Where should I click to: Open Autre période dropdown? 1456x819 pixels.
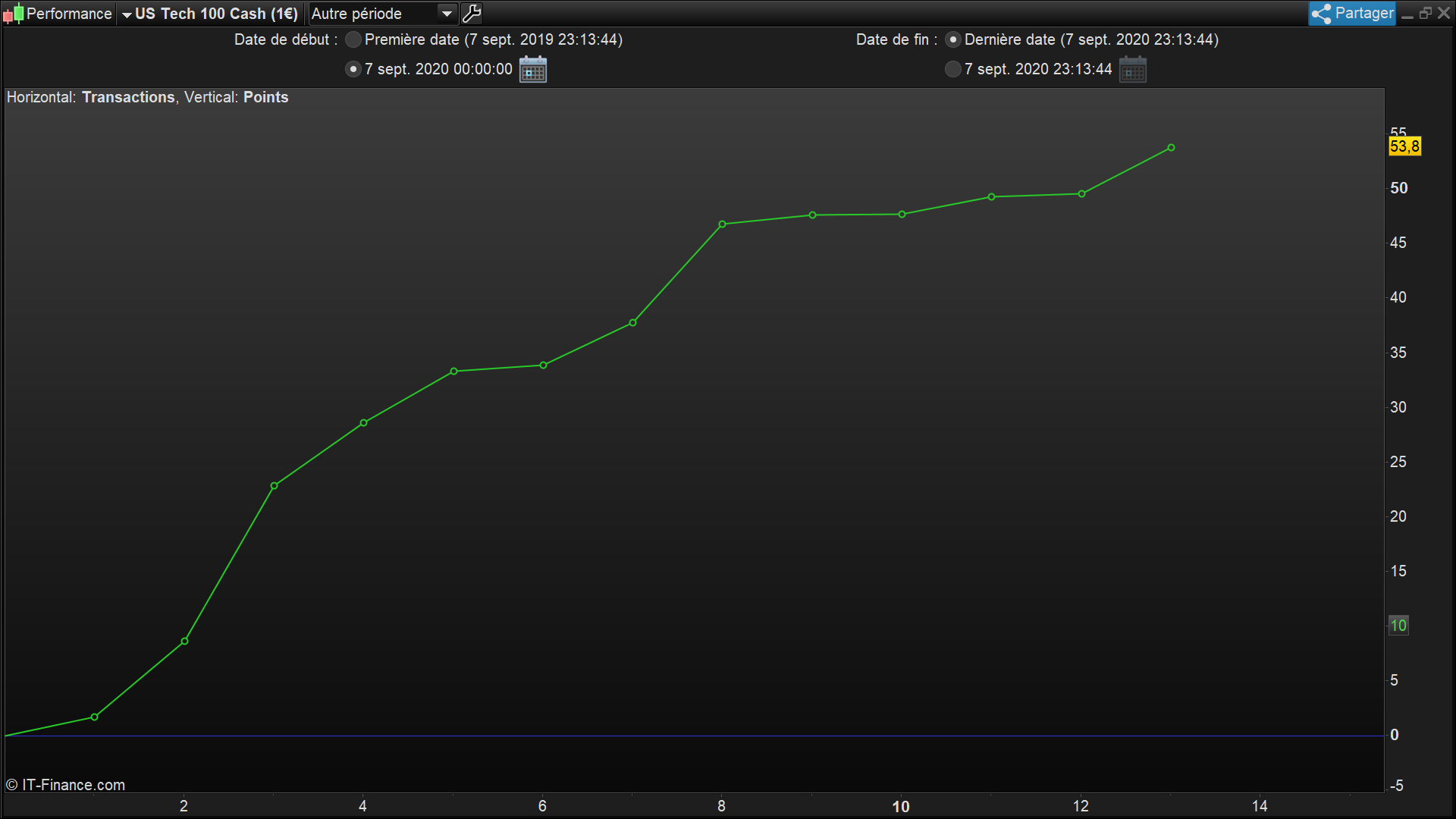point(373,14)
